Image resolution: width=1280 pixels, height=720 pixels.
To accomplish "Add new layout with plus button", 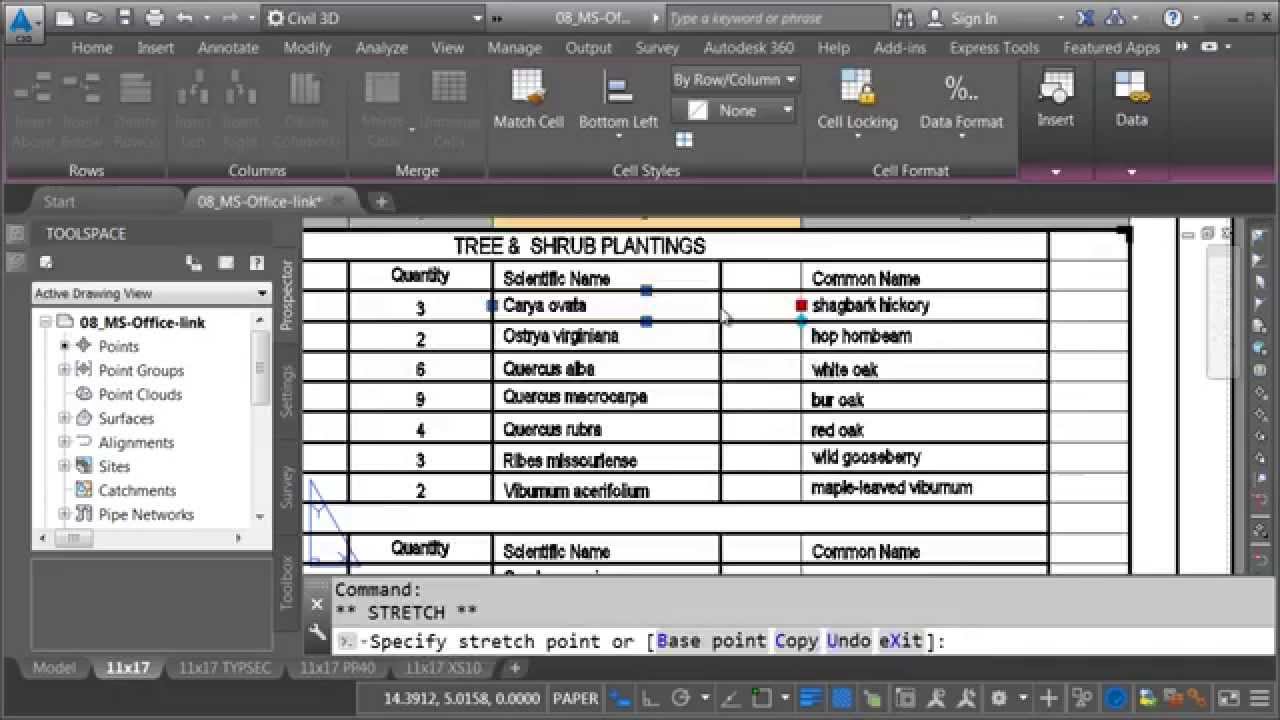I will [515, 668].
